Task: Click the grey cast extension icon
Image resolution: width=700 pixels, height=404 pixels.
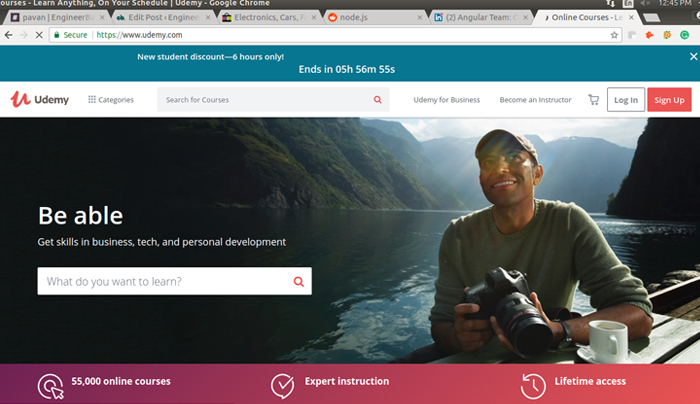Action: pos(632,35)
